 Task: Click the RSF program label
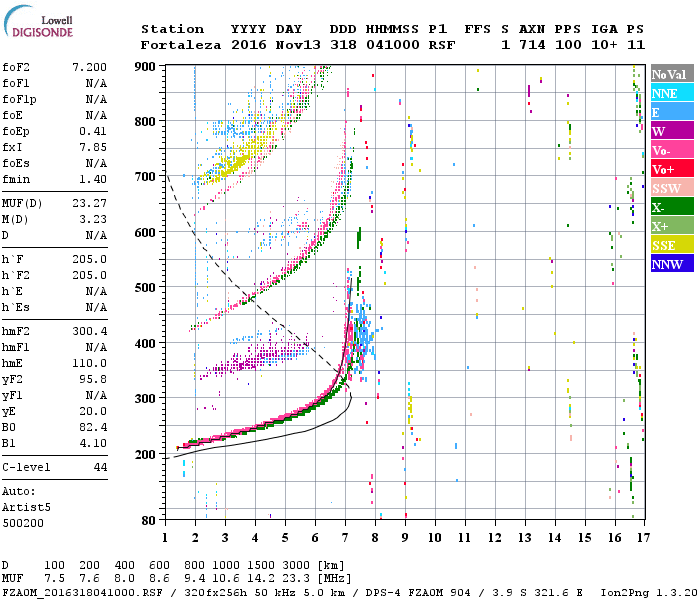pos(442,45)
